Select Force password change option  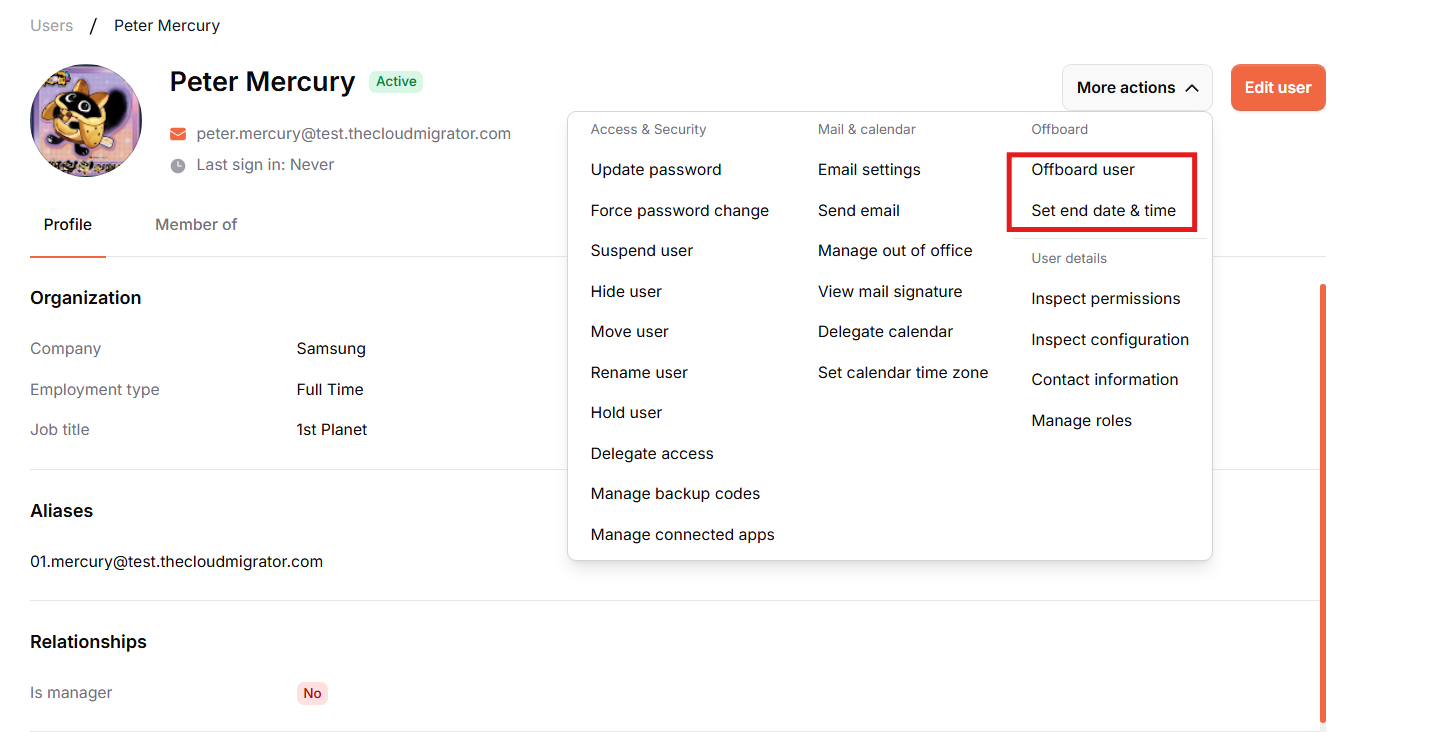680,211
